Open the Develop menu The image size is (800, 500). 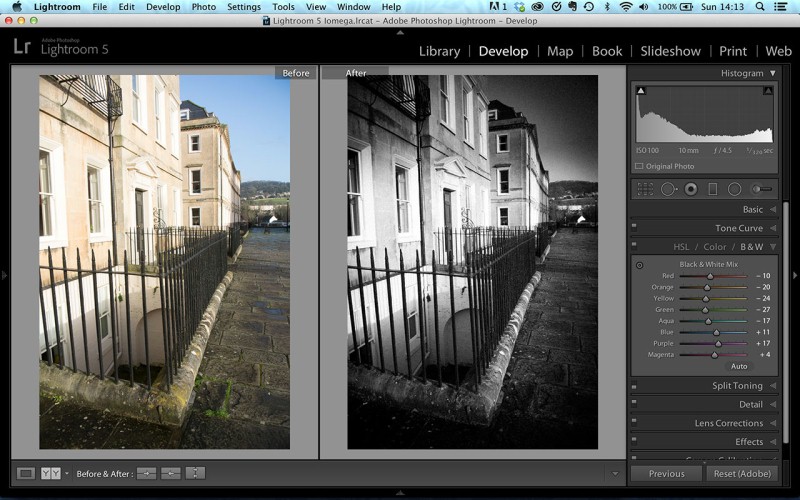163,7
